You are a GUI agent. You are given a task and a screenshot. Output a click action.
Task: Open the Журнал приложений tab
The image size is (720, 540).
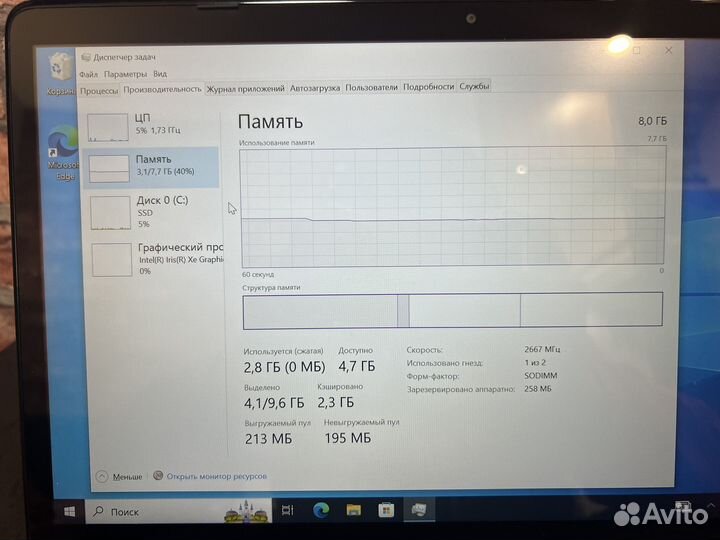tap(246, 89)
